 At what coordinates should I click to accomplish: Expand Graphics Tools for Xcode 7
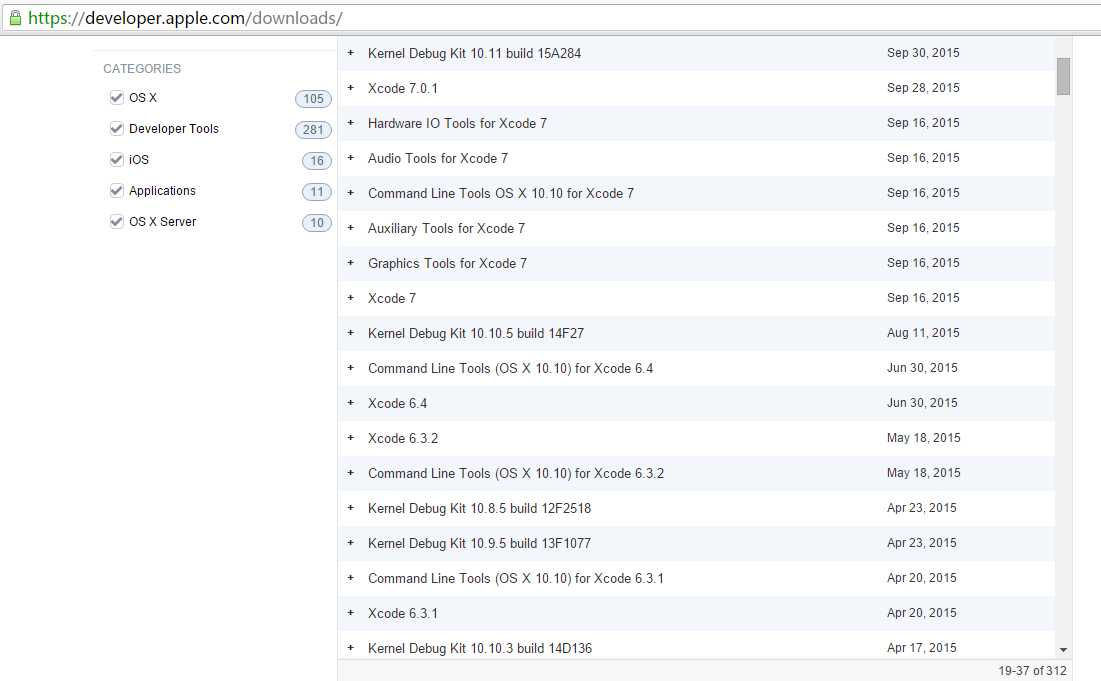350,263
